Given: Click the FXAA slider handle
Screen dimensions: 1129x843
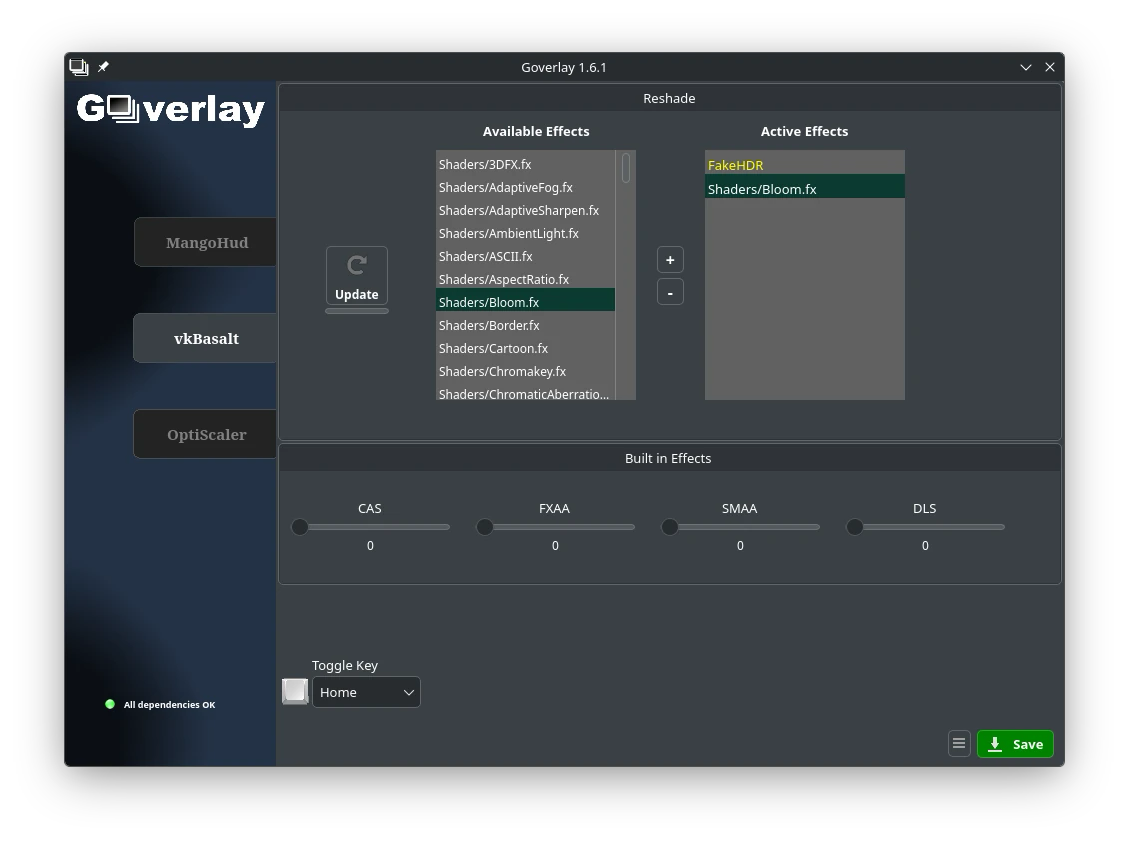Looking at the screenshot, I should [x=485, y=527].
